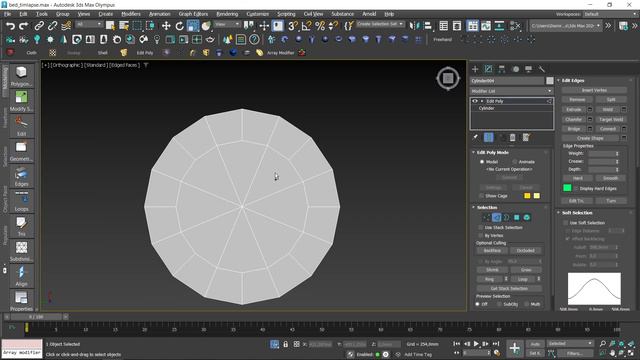Click the ViewCube home in viewport

point(448,78)
